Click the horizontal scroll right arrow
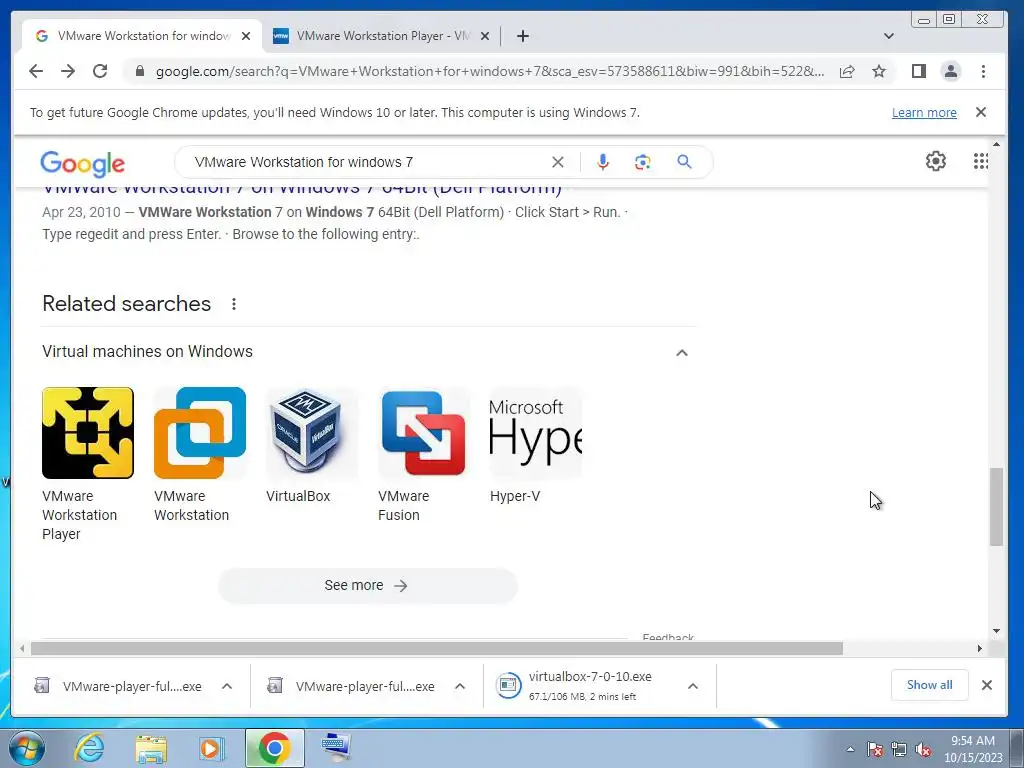 pyautogui.click(x=980, y=648)
